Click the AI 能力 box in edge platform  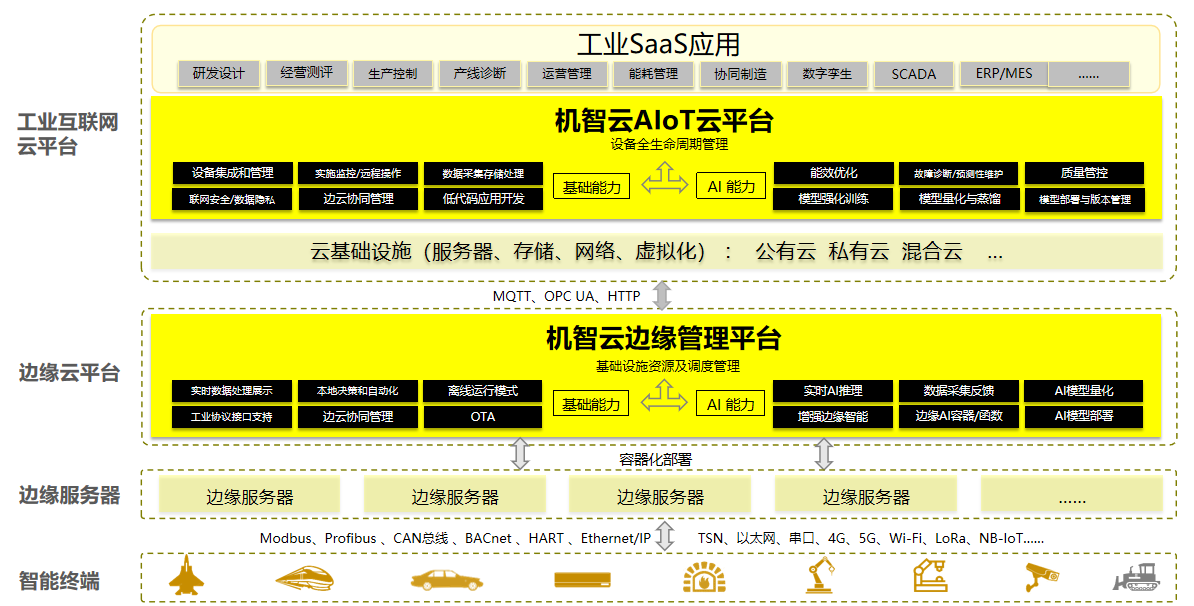click(731, 404)
